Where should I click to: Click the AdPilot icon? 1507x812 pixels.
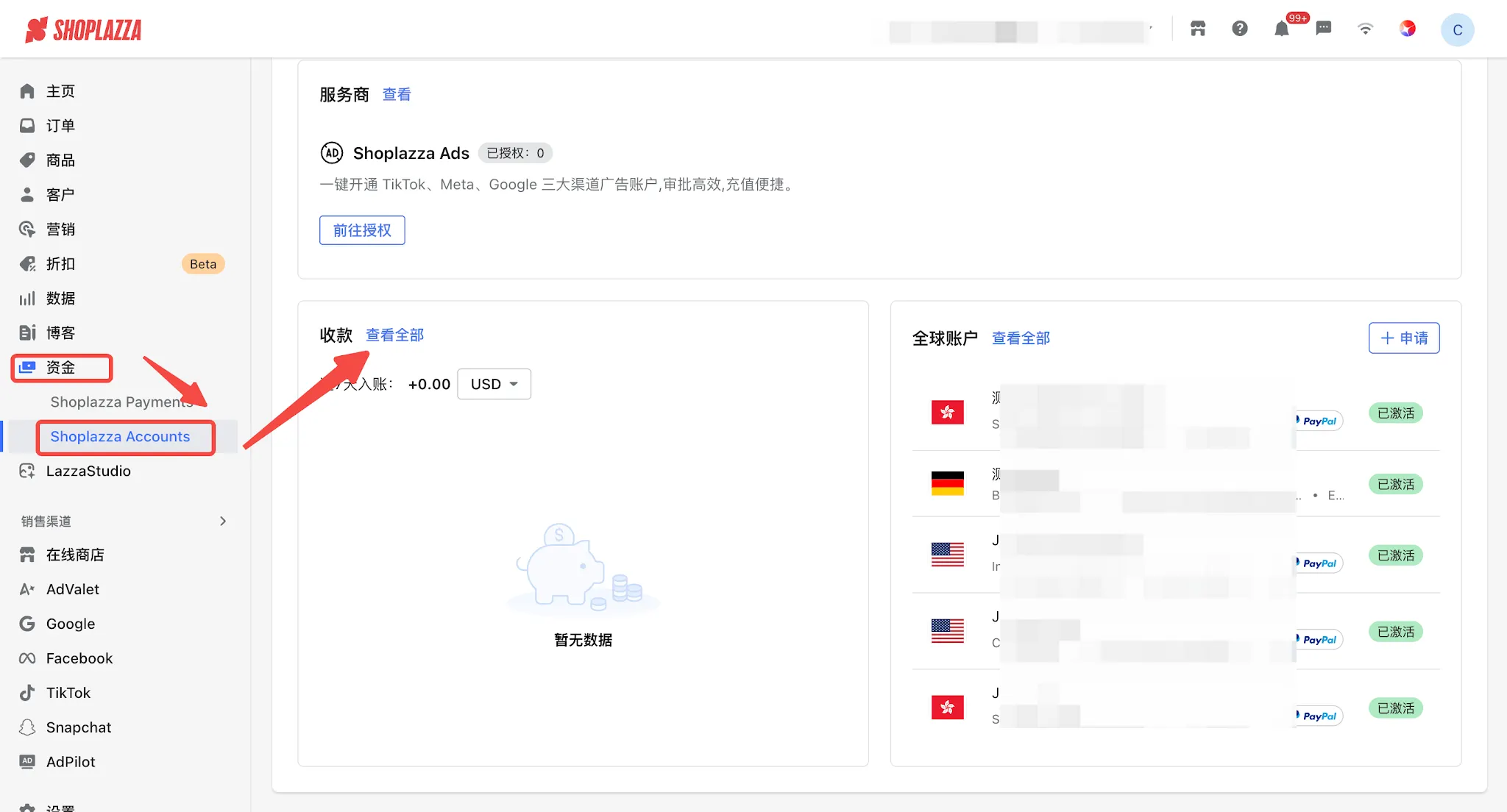(27, 762)
